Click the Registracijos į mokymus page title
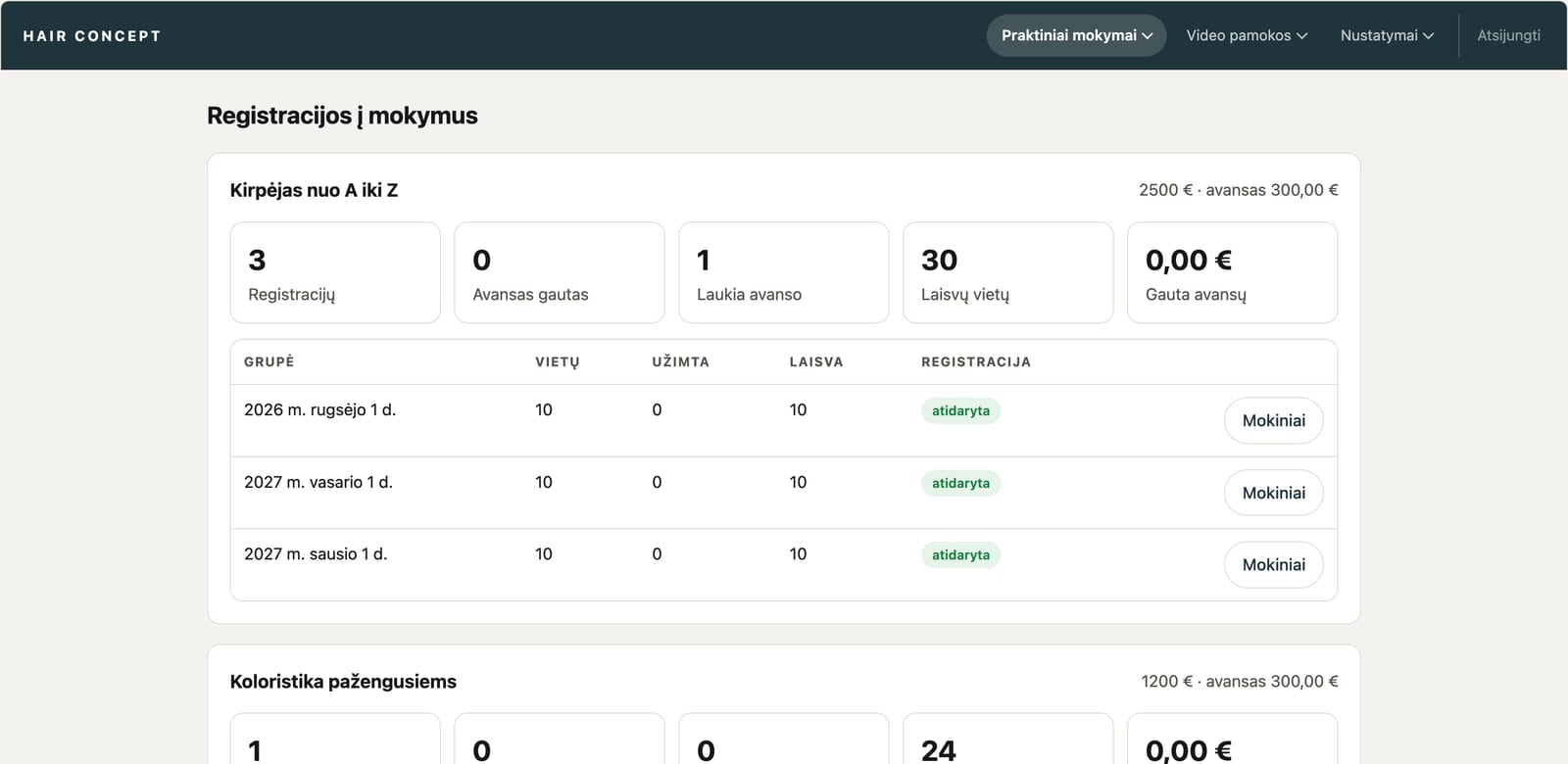The image size is (1568, 764). click(342, 116)
